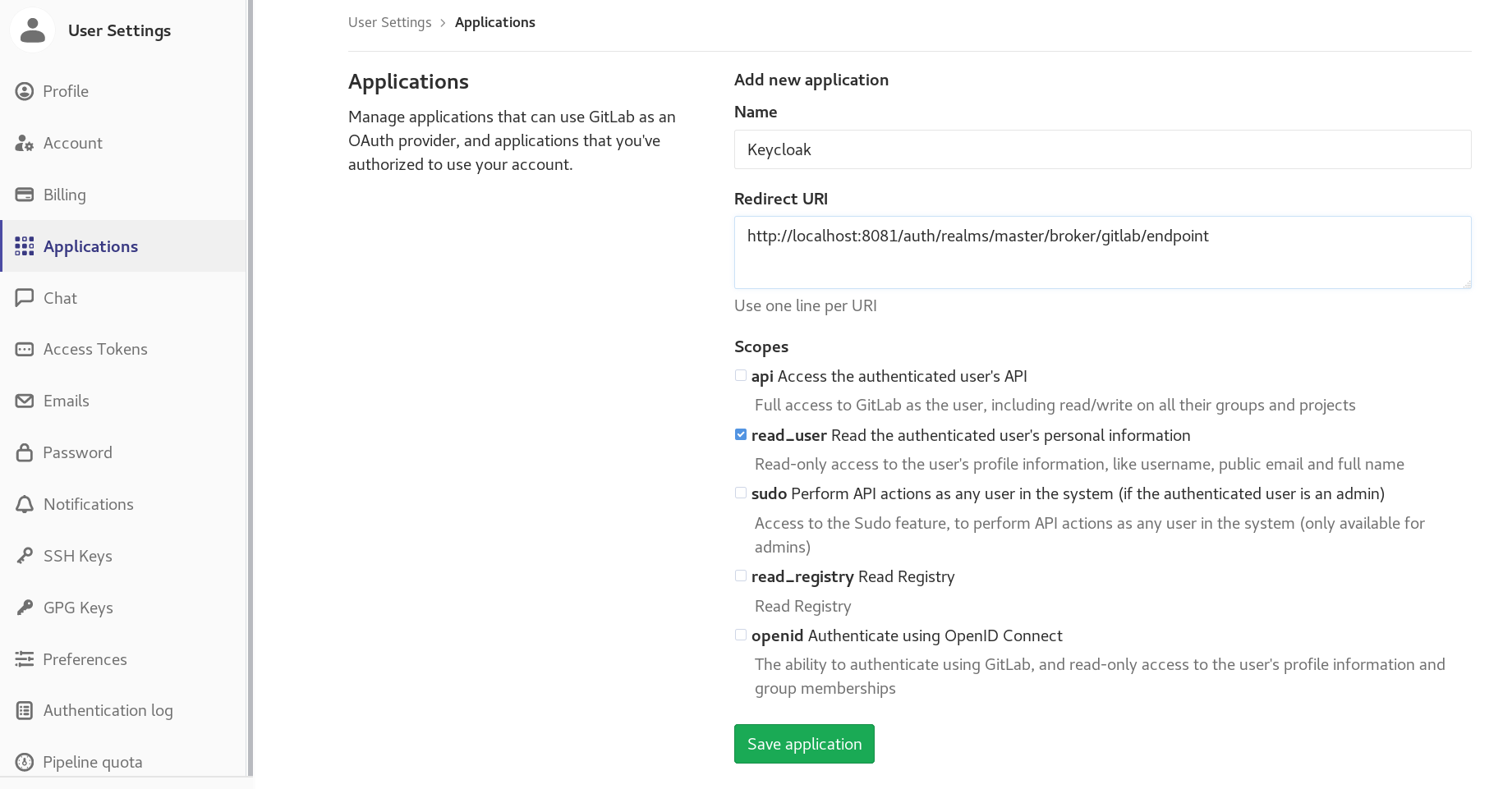This screenshot has width=1512, height=789.
Task: Click the Access Tokens icon
Action: pyautogui.click(x=24, y=349)
